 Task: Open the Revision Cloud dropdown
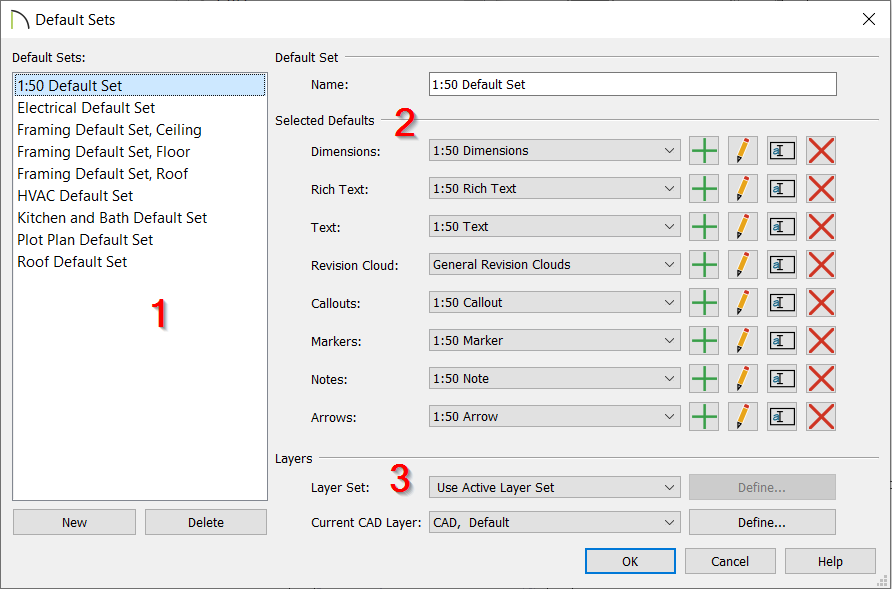(x=555, y=265)
